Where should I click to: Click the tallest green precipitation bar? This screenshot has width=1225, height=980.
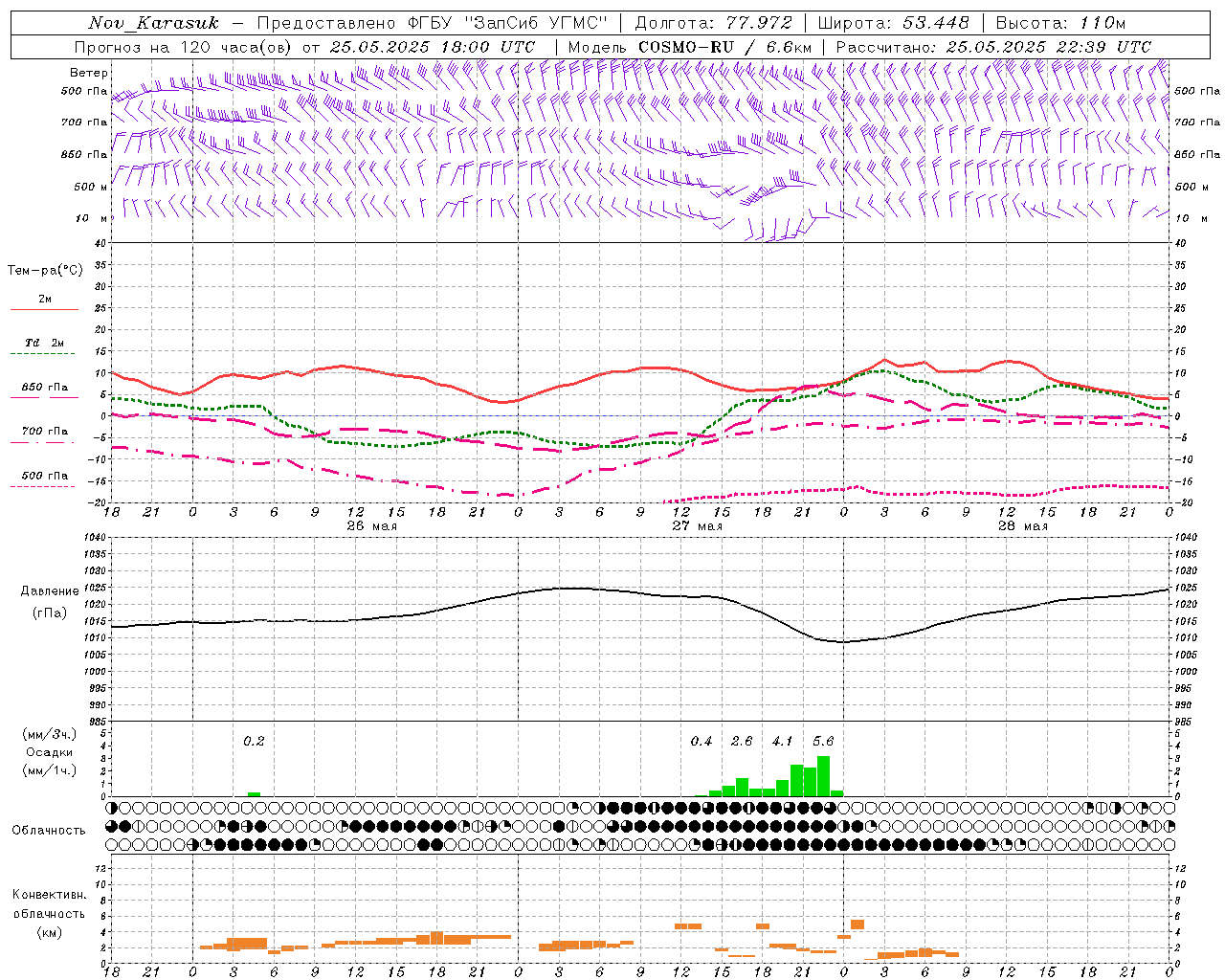pyautogui.click(x=823, y=776)
